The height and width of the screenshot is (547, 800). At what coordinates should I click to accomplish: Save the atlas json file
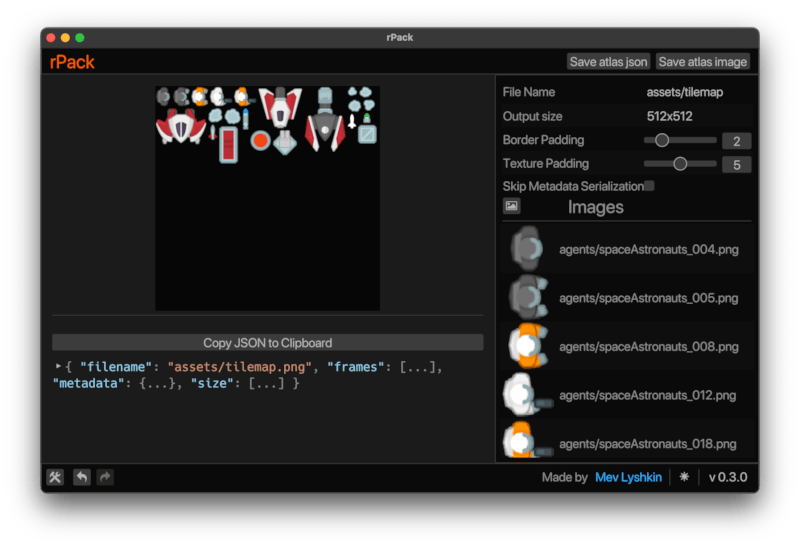click(x=608, y=62)
